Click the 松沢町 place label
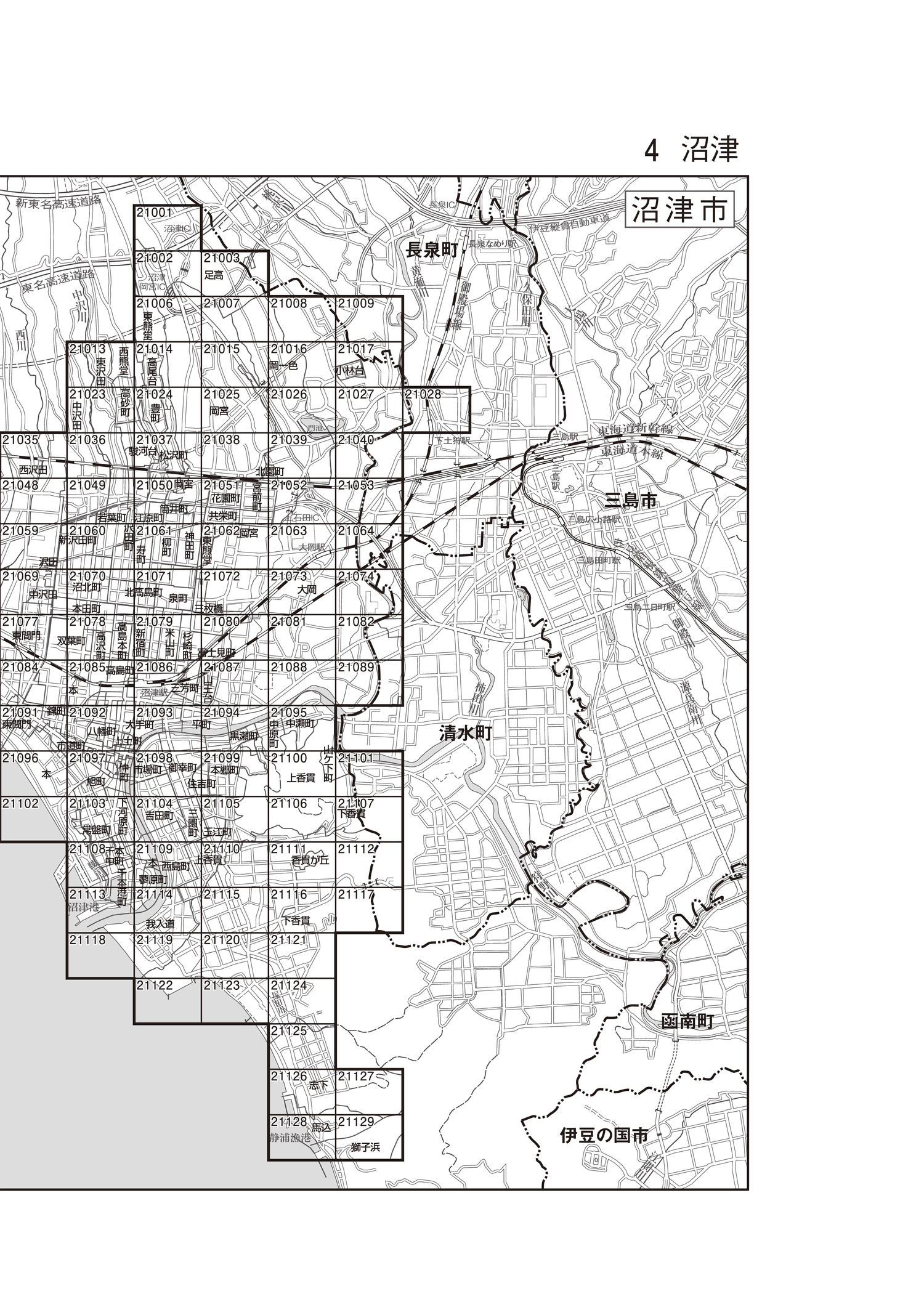 tap(173, 455)
